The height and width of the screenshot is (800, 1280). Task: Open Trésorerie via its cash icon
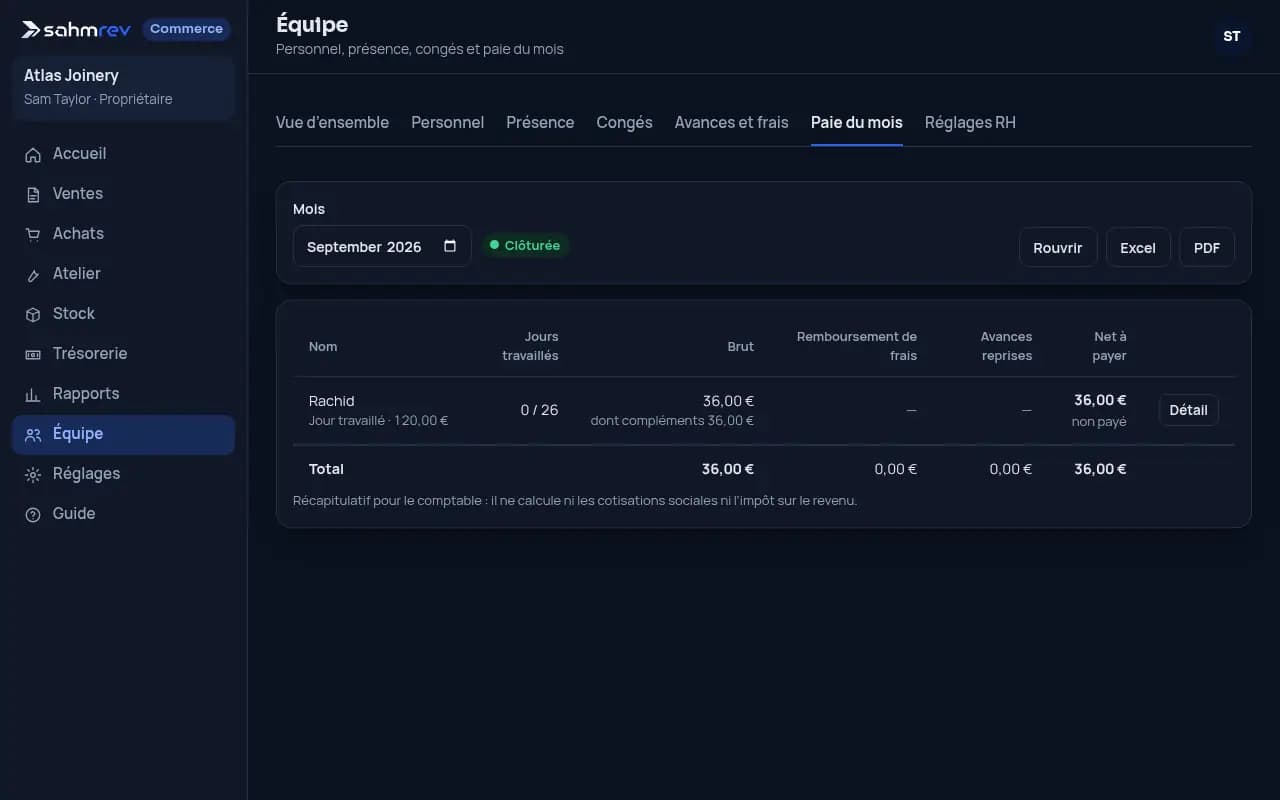click(33, 355)
